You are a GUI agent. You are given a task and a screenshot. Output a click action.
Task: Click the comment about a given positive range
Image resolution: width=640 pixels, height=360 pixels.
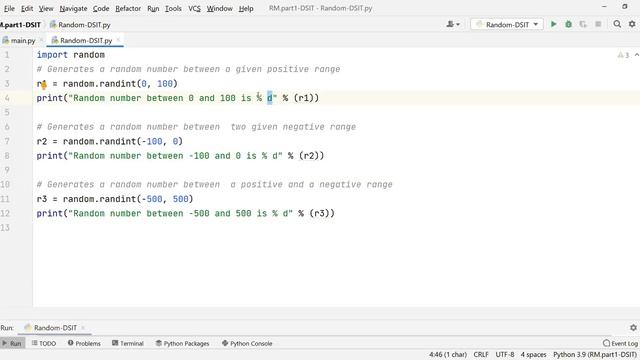(x=188, y=69)
